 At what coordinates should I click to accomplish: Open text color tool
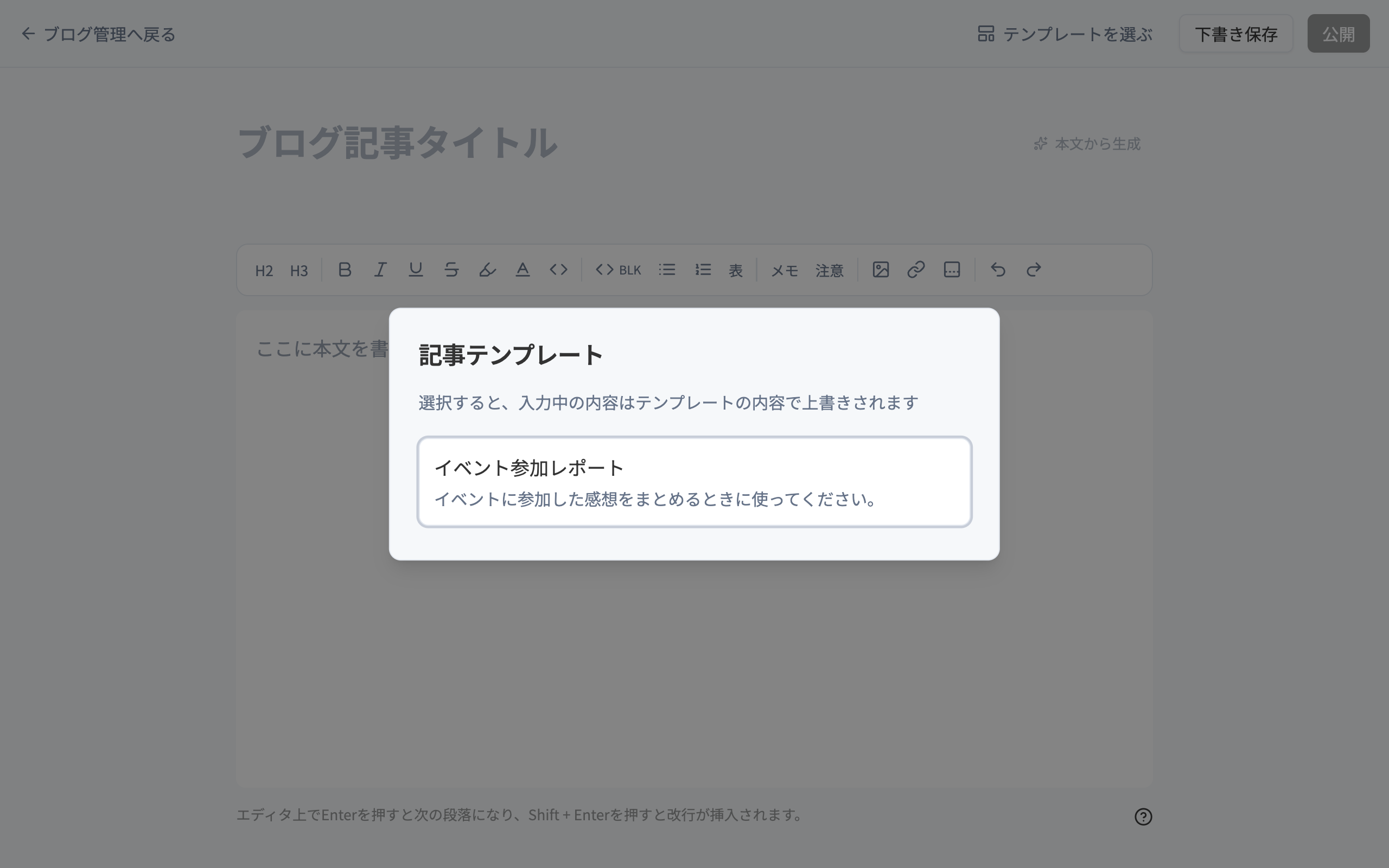point(523,270)
